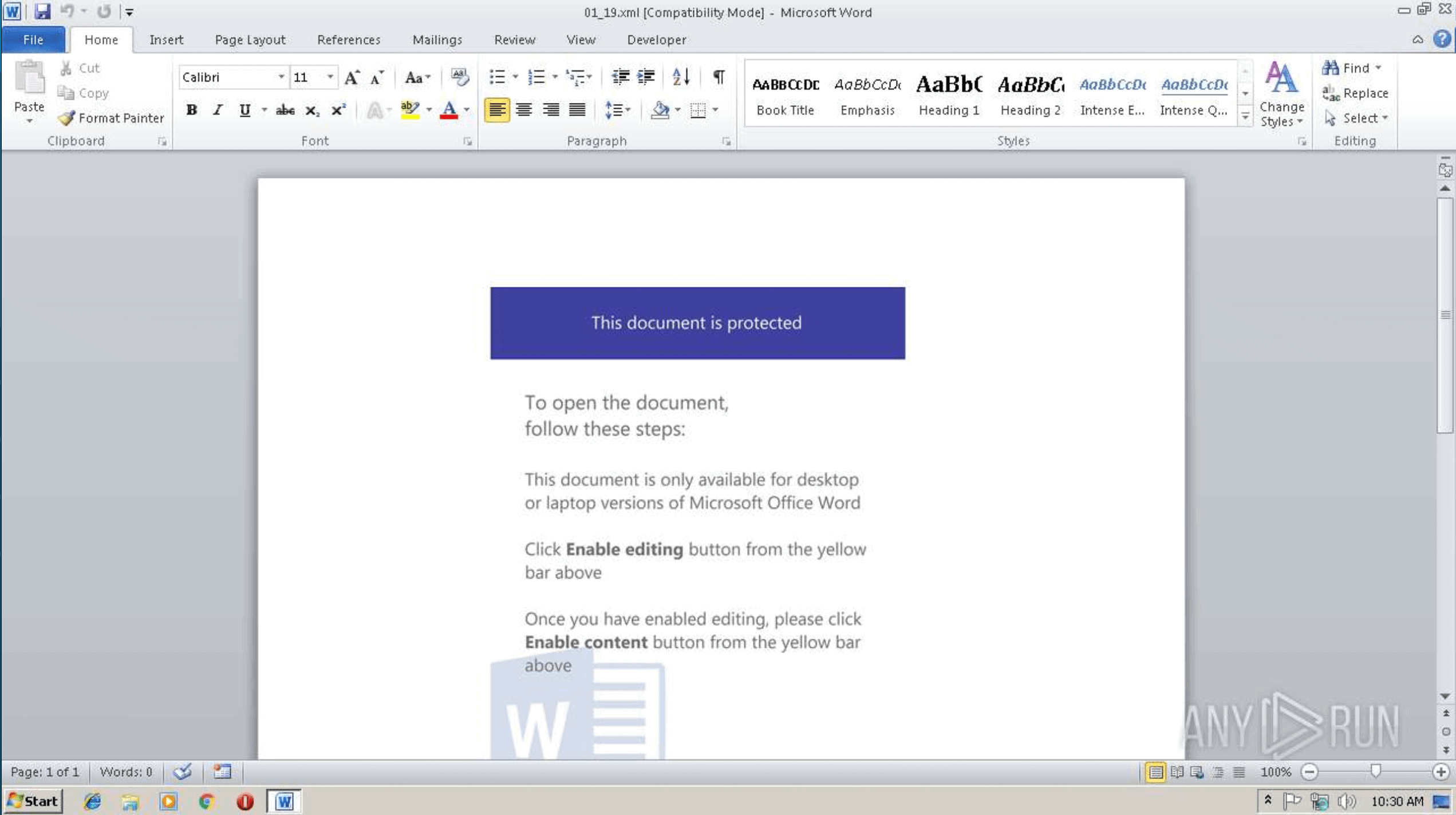Click the Clear Formatting eraser icon
The width and height of the screenshot is (1456, 815).
pos(459,77)
